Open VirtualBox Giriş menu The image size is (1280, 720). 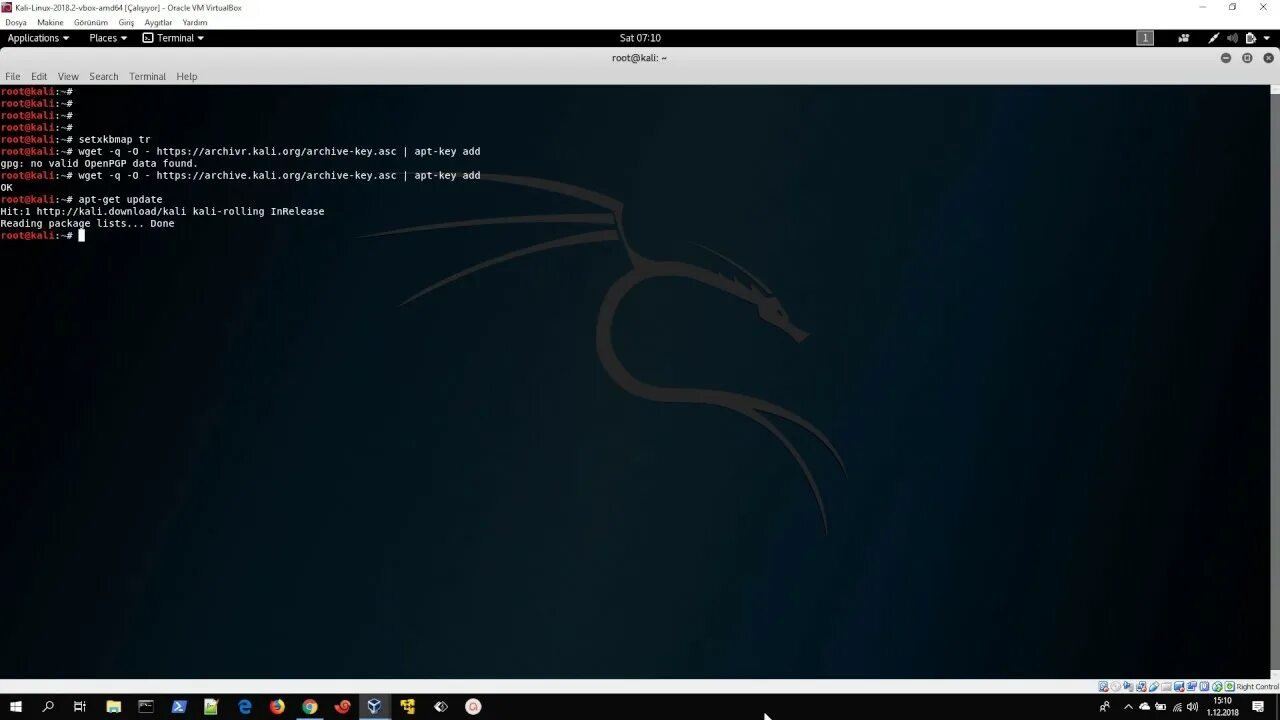(126, 22)
